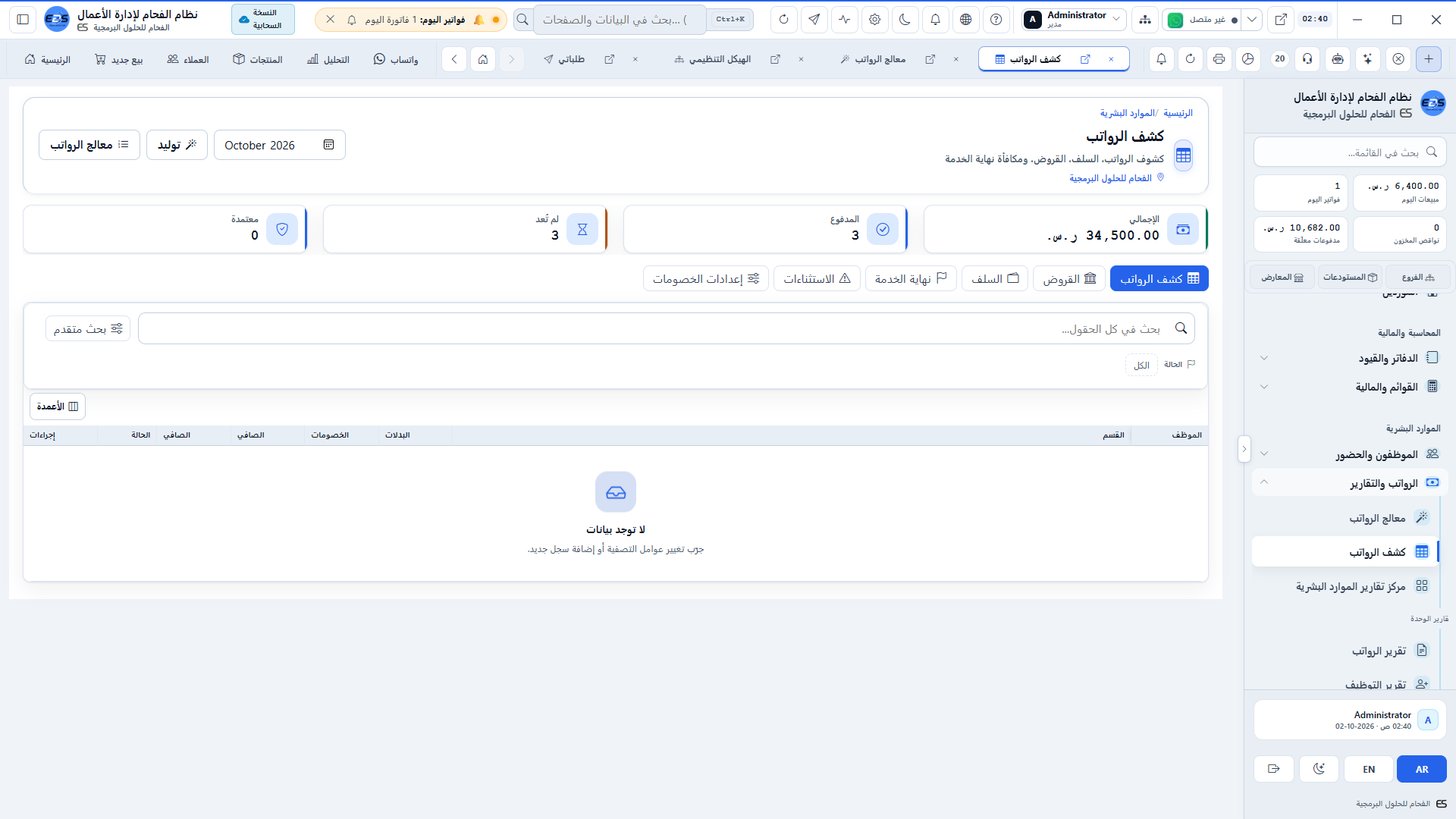Click the توليد generate button
1456x819 pixels.
[x=177, y=145]
